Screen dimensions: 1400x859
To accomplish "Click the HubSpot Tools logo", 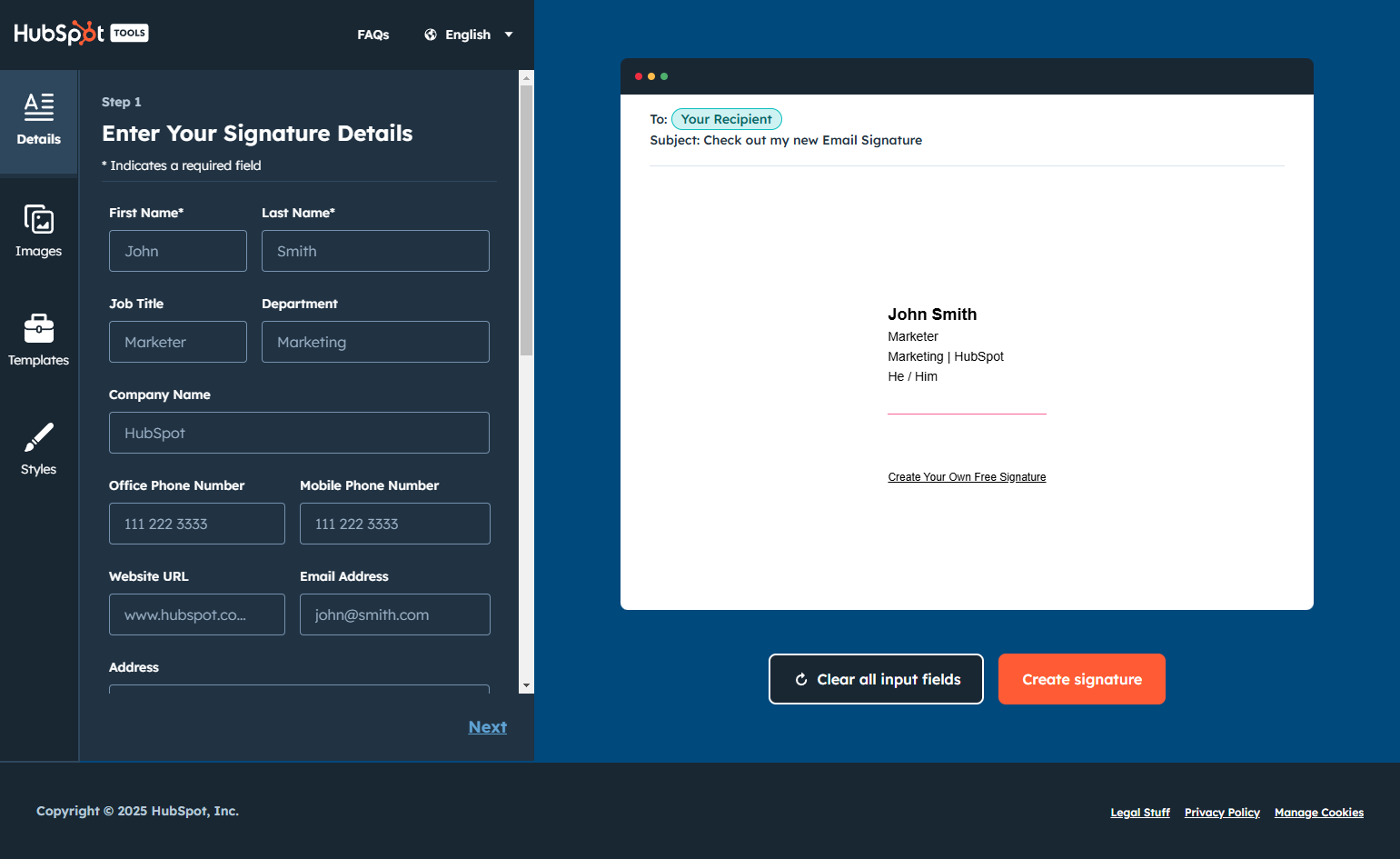I will [x=81, y=34].
